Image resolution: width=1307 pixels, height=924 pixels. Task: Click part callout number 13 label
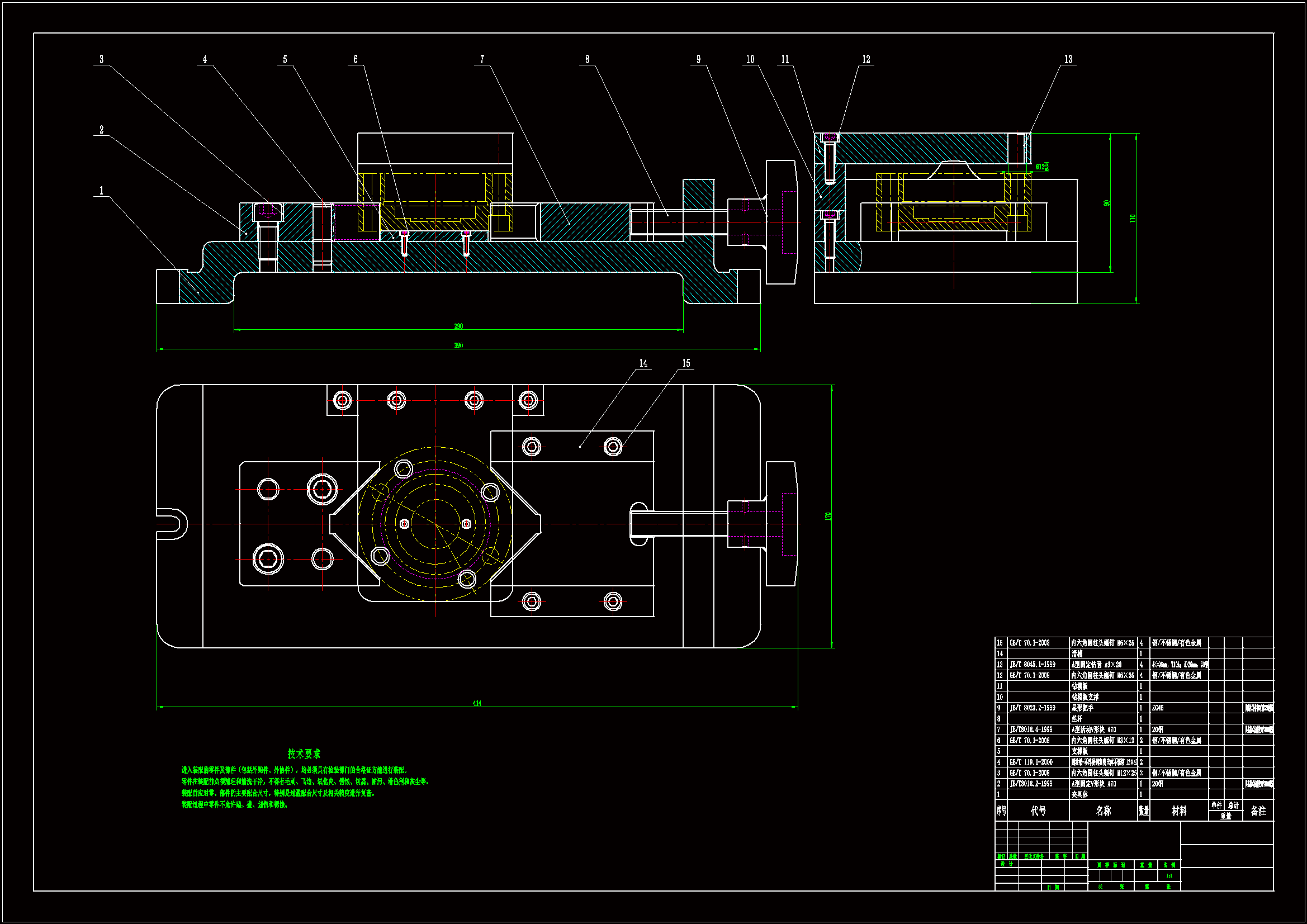(1068, 59)
